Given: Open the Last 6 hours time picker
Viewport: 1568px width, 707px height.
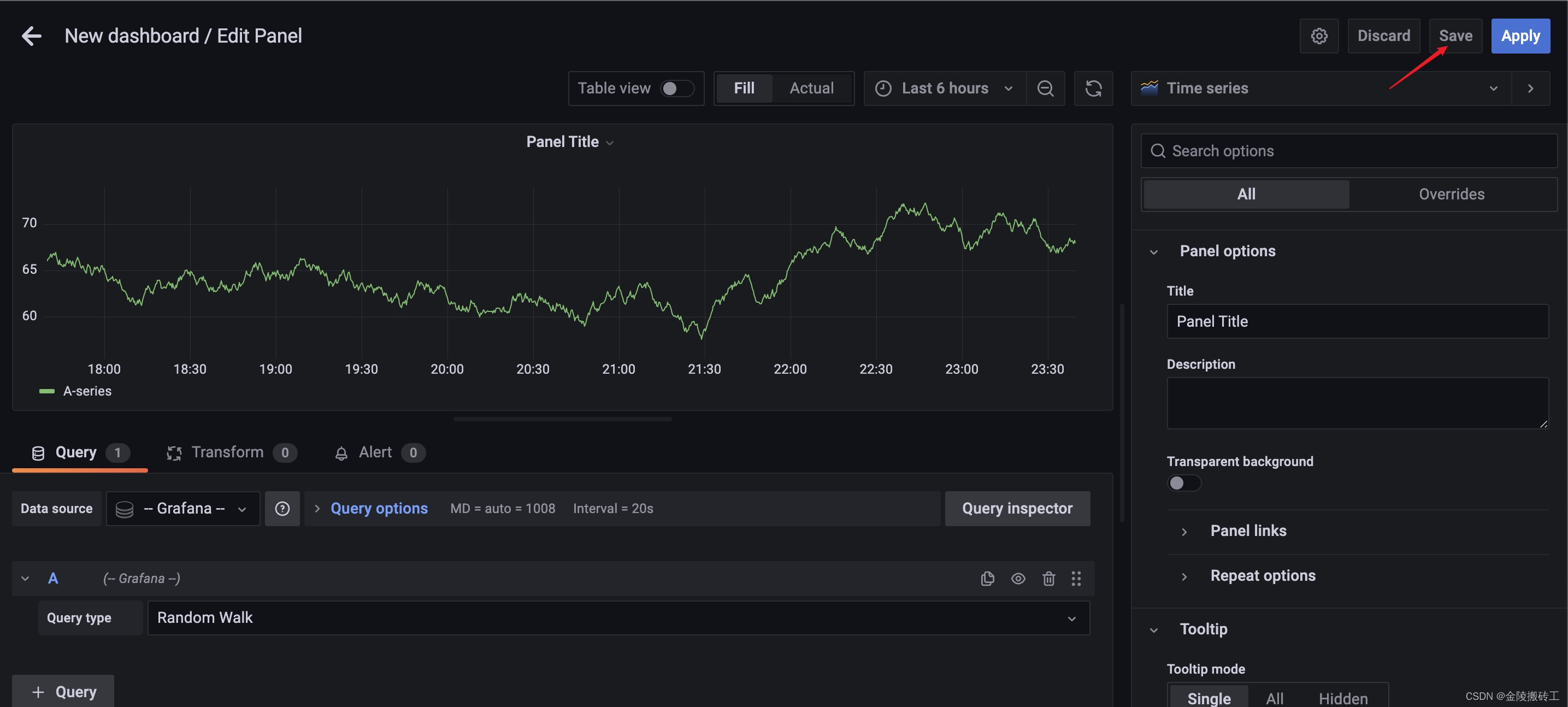Looking at the screenshot, I should (944, 89).
